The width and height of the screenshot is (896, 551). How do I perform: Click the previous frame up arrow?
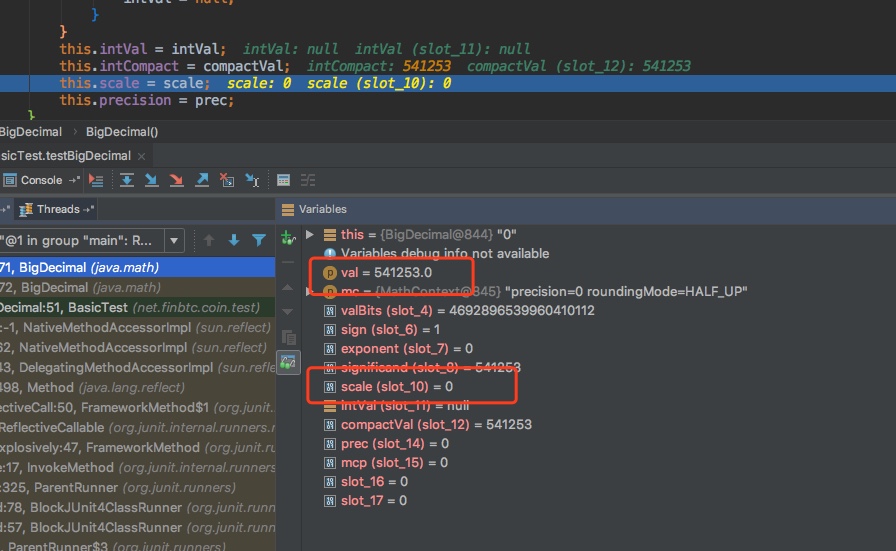(209, 241)
